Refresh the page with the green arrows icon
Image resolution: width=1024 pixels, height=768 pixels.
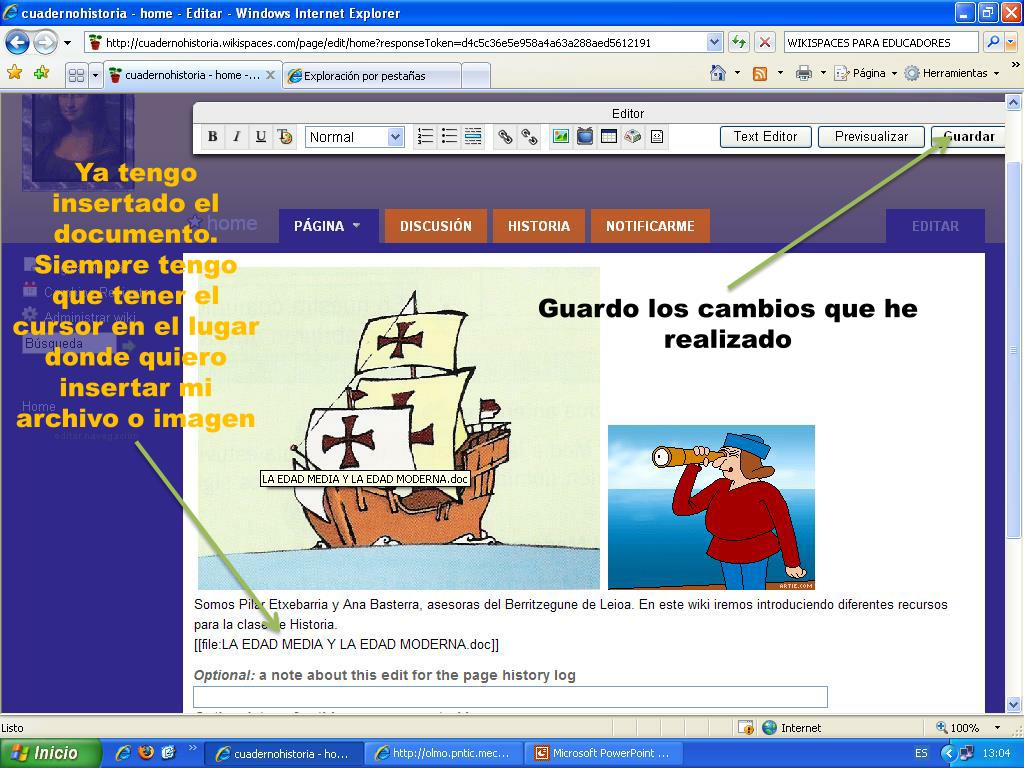pyautogui.click(x=739, y=43)
